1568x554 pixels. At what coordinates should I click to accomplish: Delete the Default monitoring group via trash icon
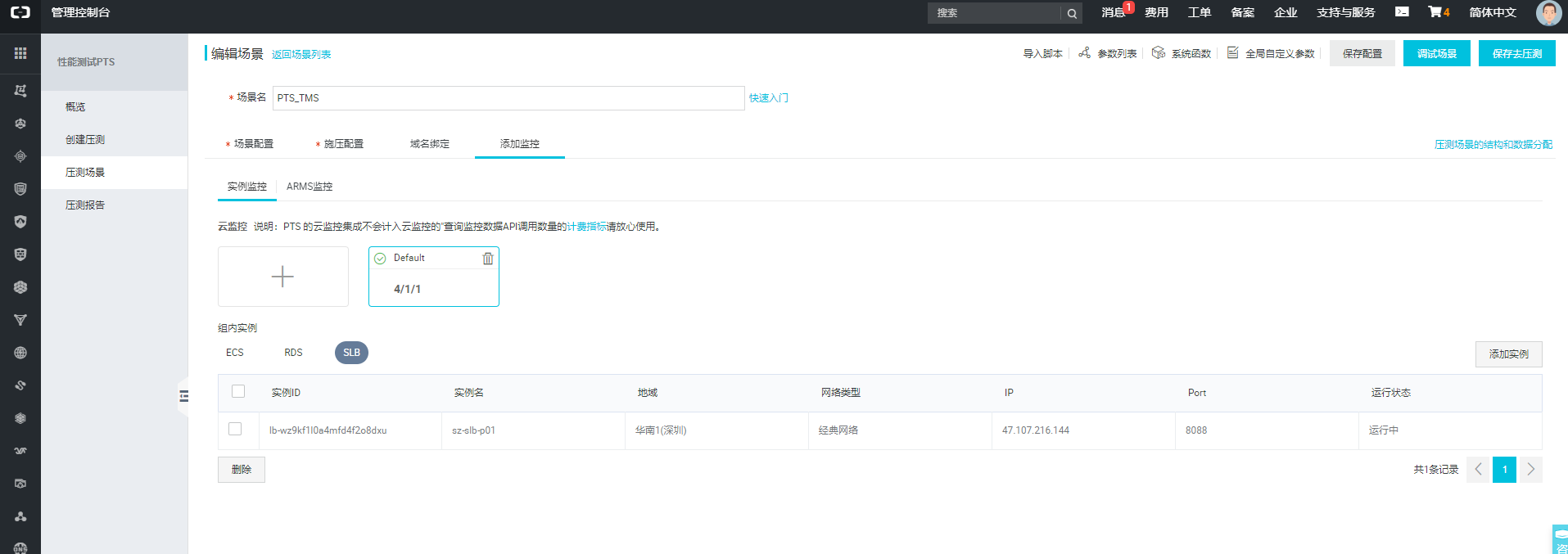pyautogui.click(x=488, y=259)
